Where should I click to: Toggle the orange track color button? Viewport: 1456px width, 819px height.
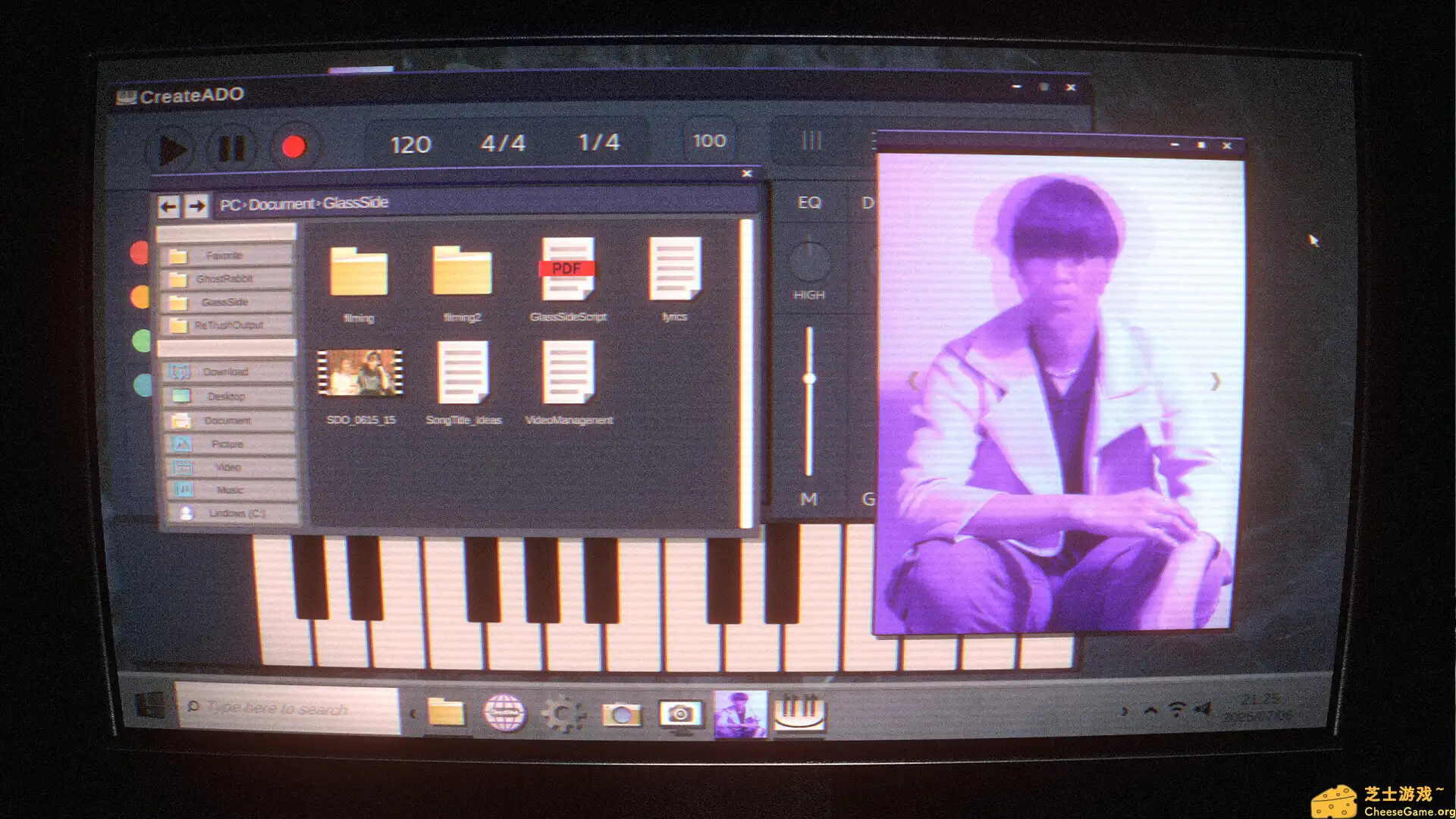click(140, 297)
